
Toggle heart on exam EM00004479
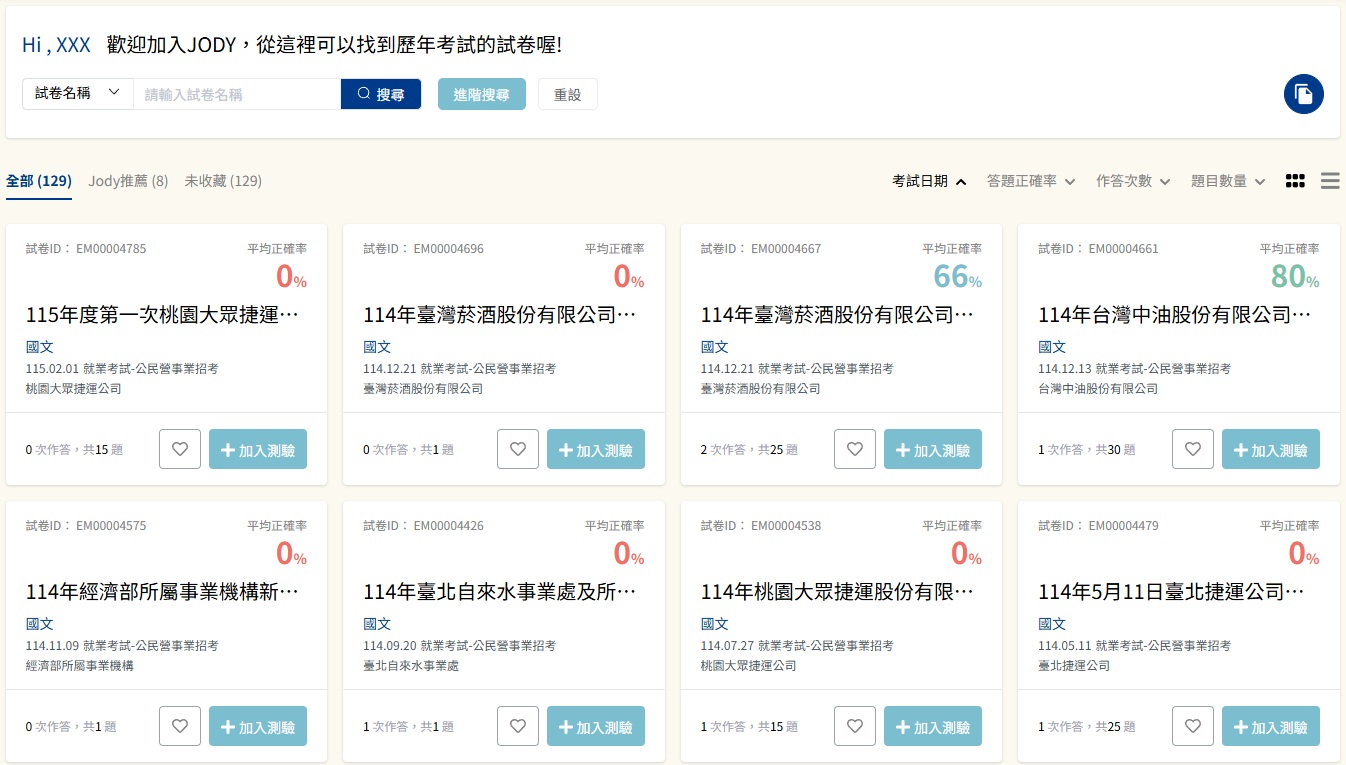click(x=1192, y=727)
